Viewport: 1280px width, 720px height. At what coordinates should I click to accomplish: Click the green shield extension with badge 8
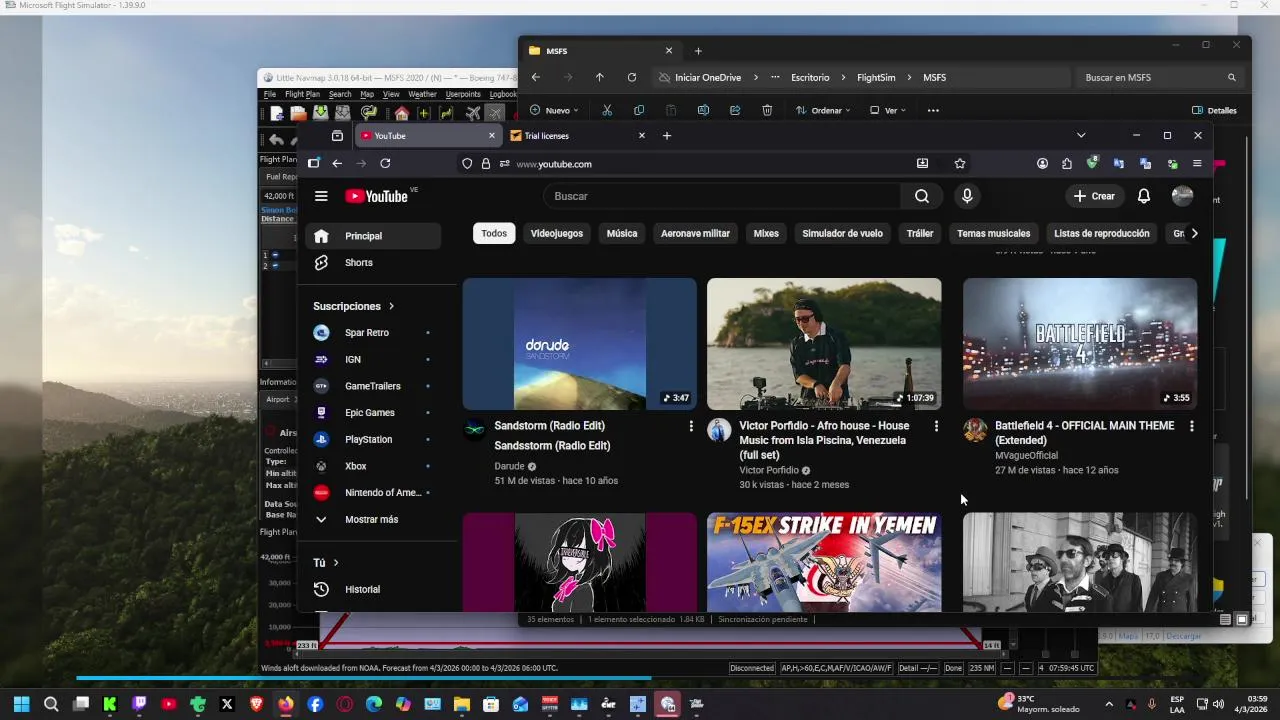pos(1093,163)
